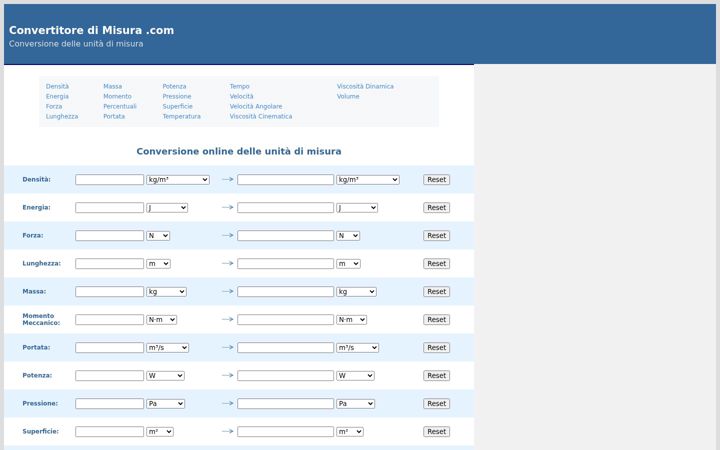Open the Pressione category link
Image resolution: width=720 pixels, height=450 pixels.
[x=177, y=96]
